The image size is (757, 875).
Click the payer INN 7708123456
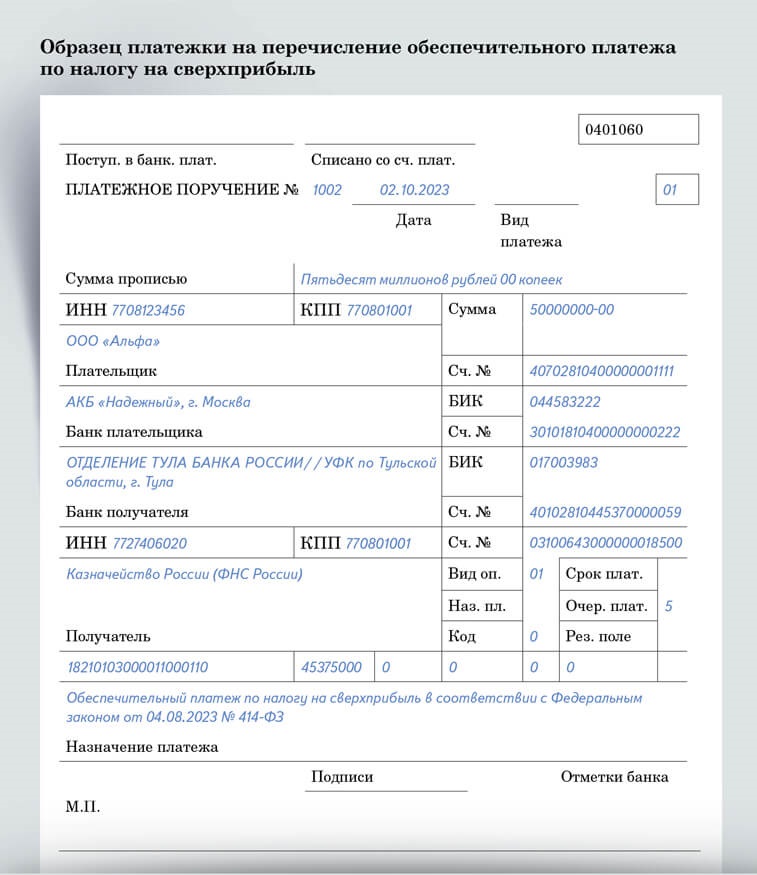[148, 311]
